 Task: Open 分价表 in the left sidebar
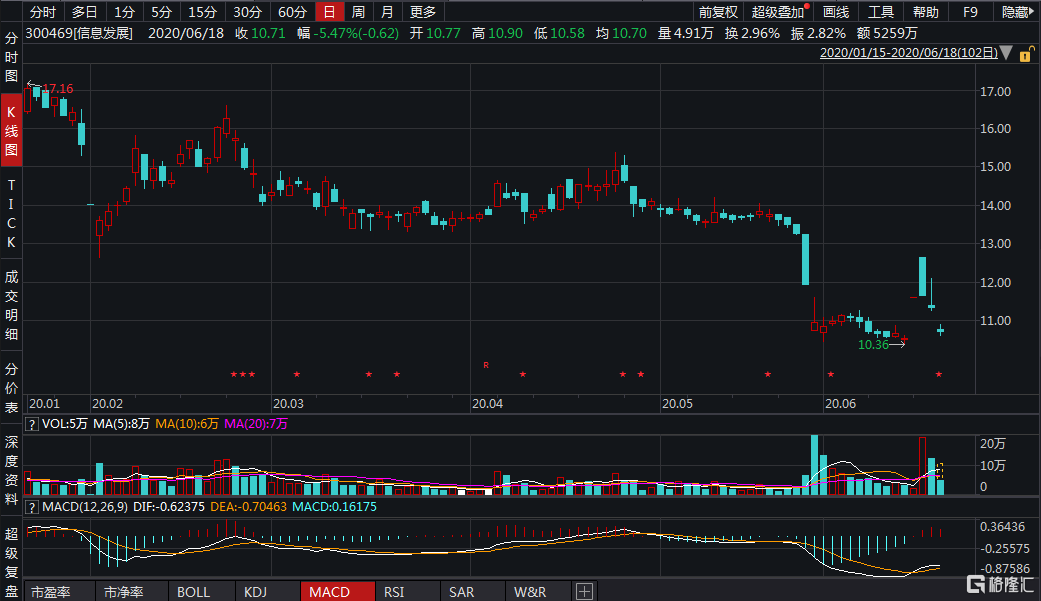coord(11,388)
